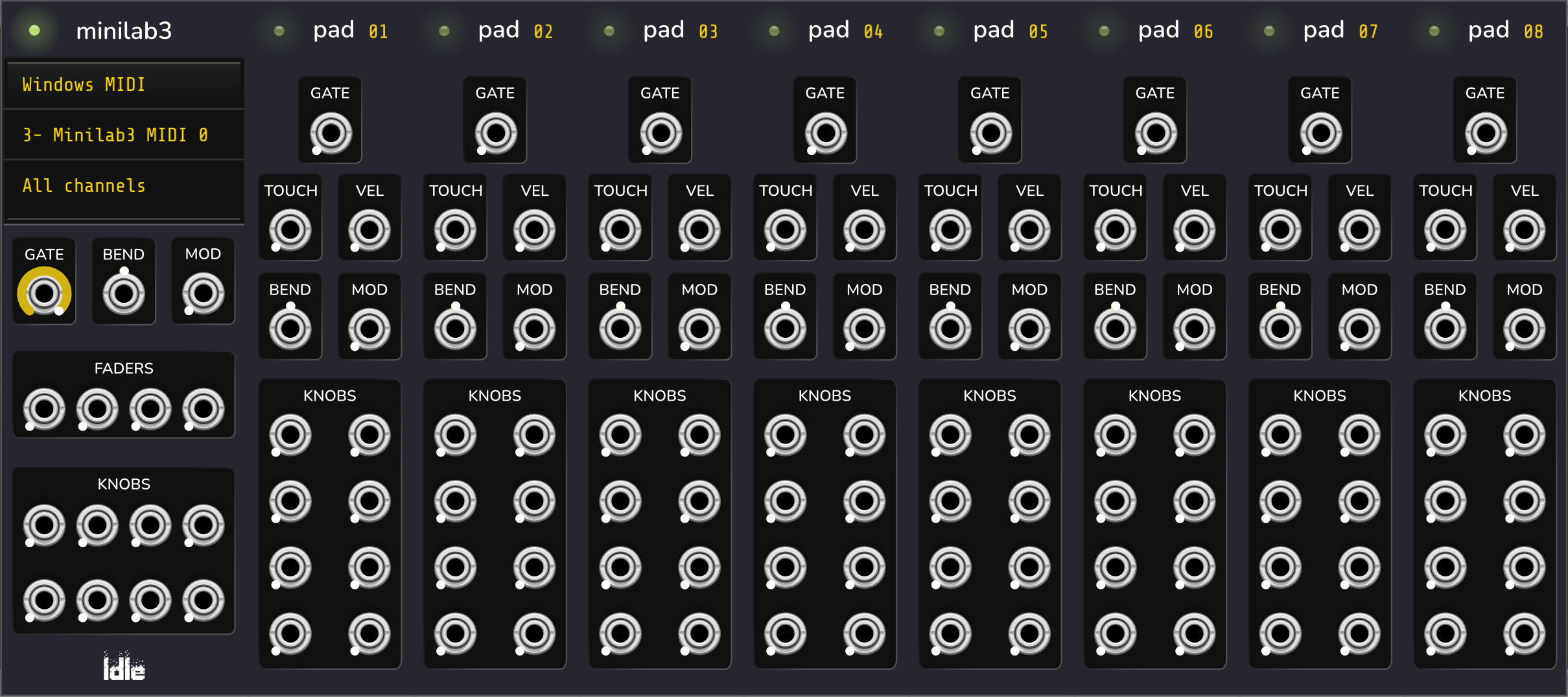Click pad 08 bottom-right KNOBS jack
This screenshot has width=1568, height=697.
coord(1525,633)
